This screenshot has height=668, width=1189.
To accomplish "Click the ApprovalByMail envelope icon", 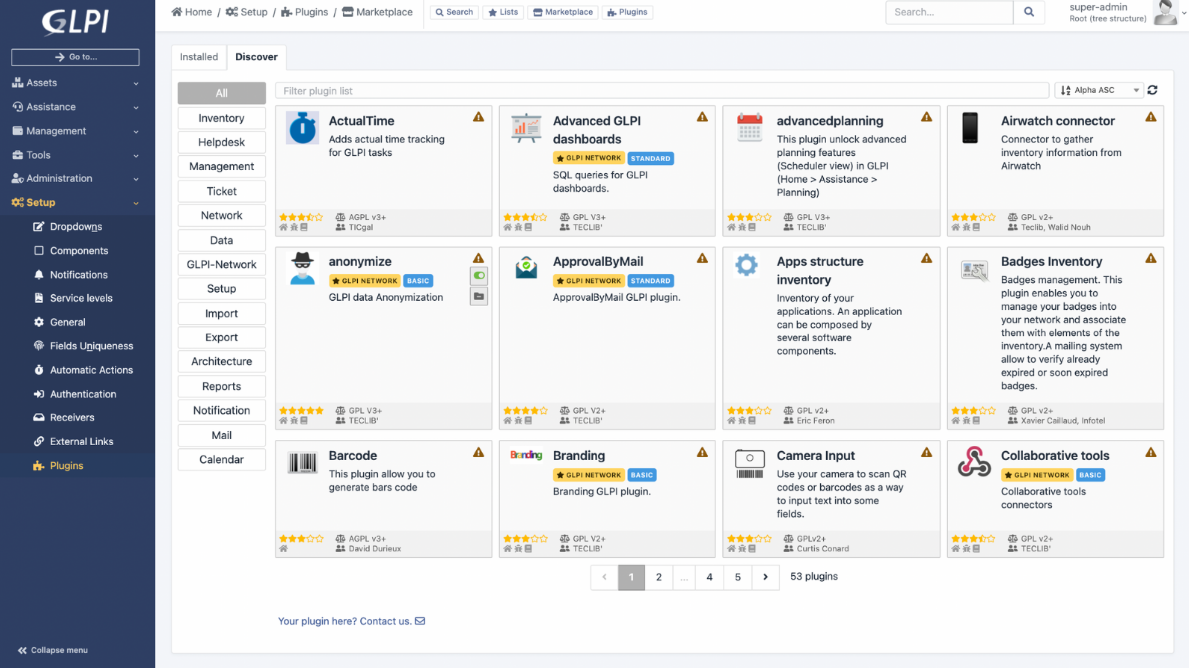I will 525,267.
